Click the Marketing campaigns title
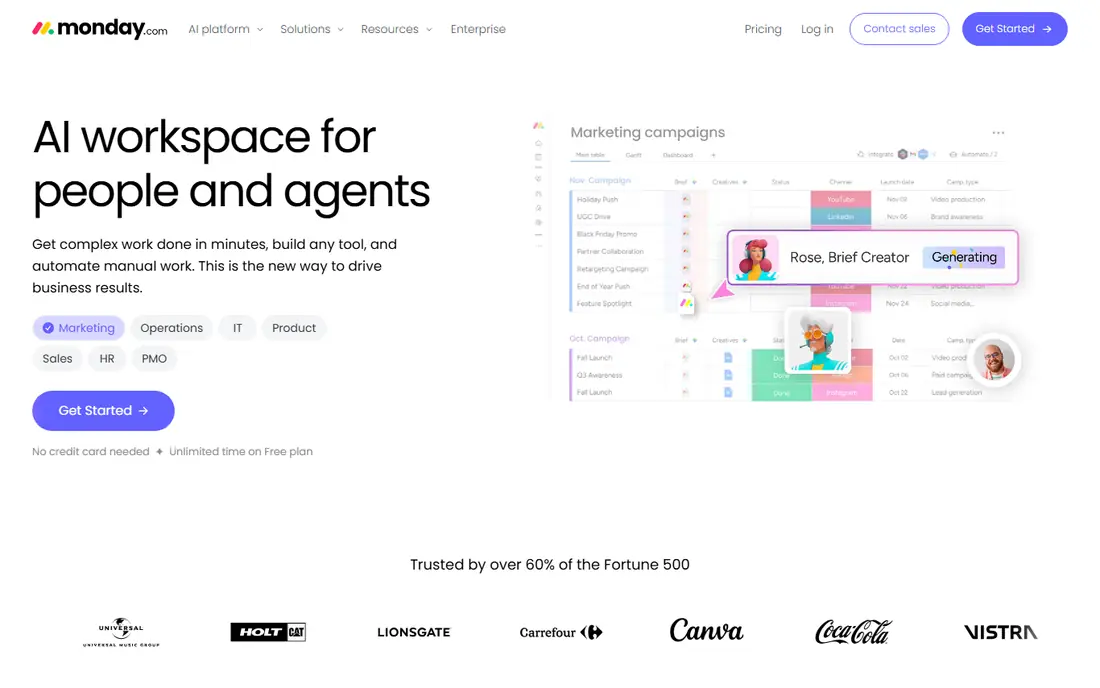The image size is (1100, 688). click(x=648, y=132)
